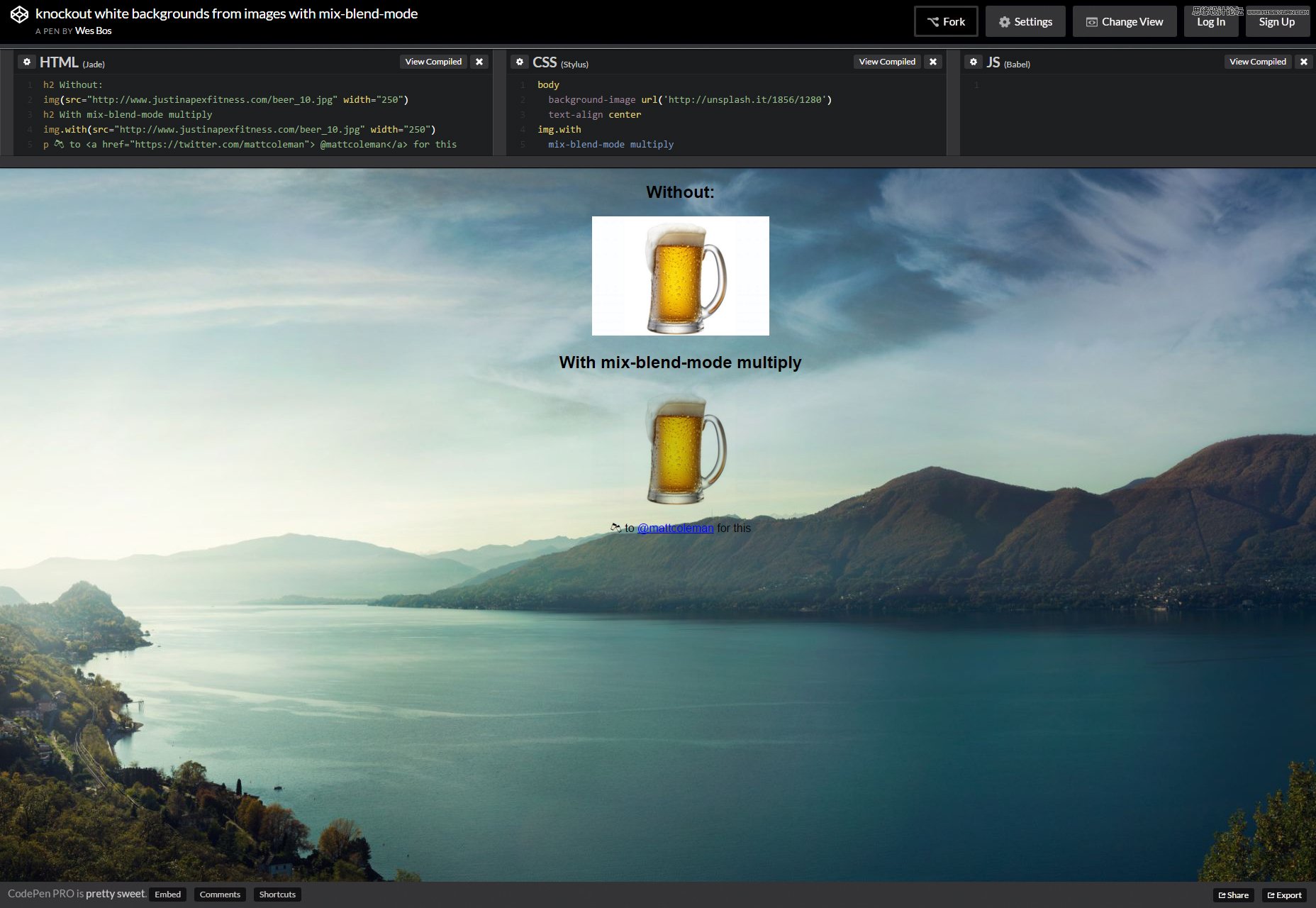Image resolution: width=1316 pixels, height=908 pixels.
Task: View compiled HTML output
Action: pos(433,62)
